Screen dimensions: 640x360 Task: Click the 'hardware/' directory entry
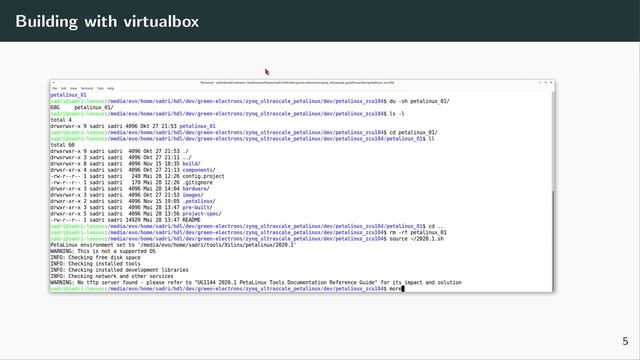(x=196, y=189)
